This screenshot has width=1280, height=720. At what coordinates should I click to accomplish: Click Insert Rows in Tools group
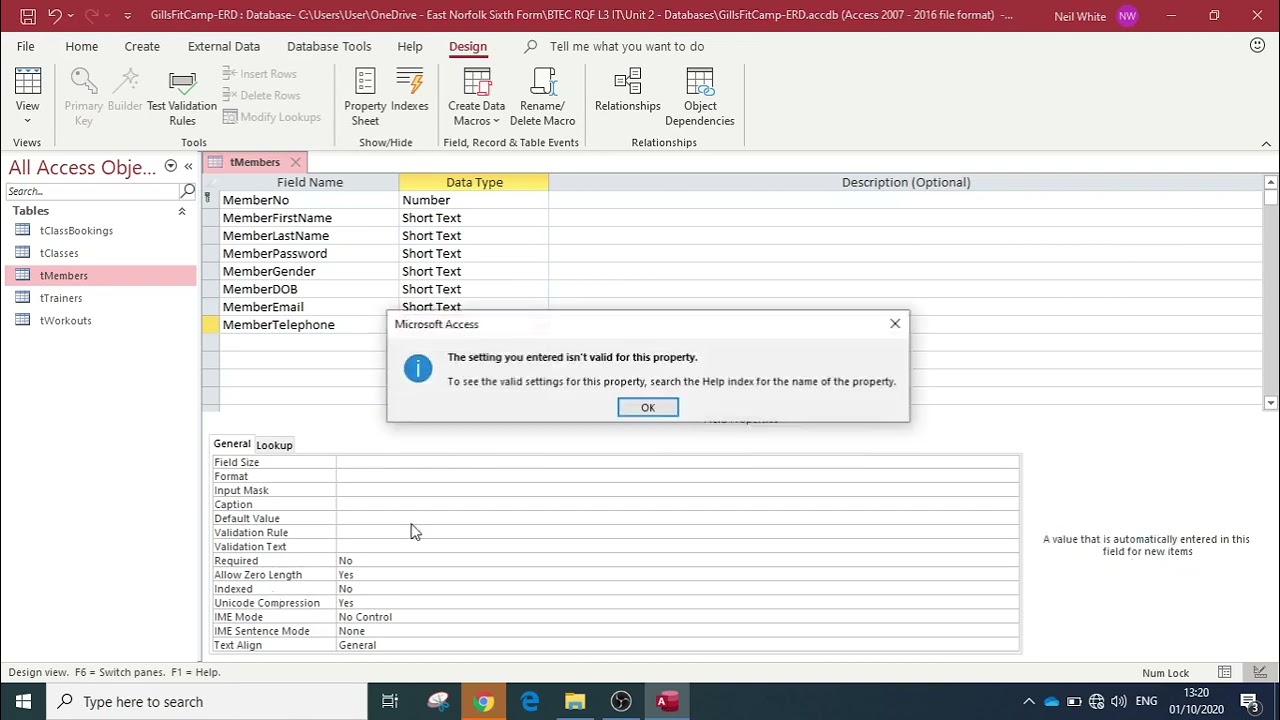260,74
